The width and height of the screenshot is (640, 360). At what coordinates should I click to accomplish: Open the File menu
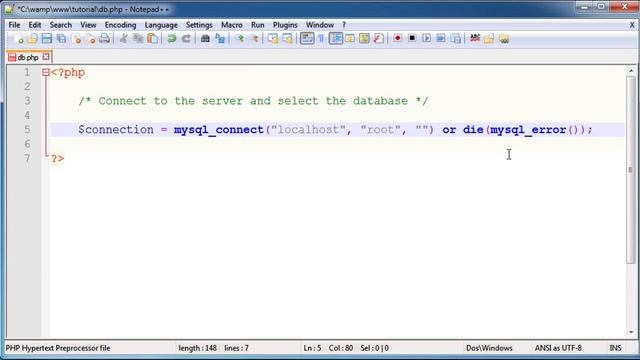click(14, 25)
